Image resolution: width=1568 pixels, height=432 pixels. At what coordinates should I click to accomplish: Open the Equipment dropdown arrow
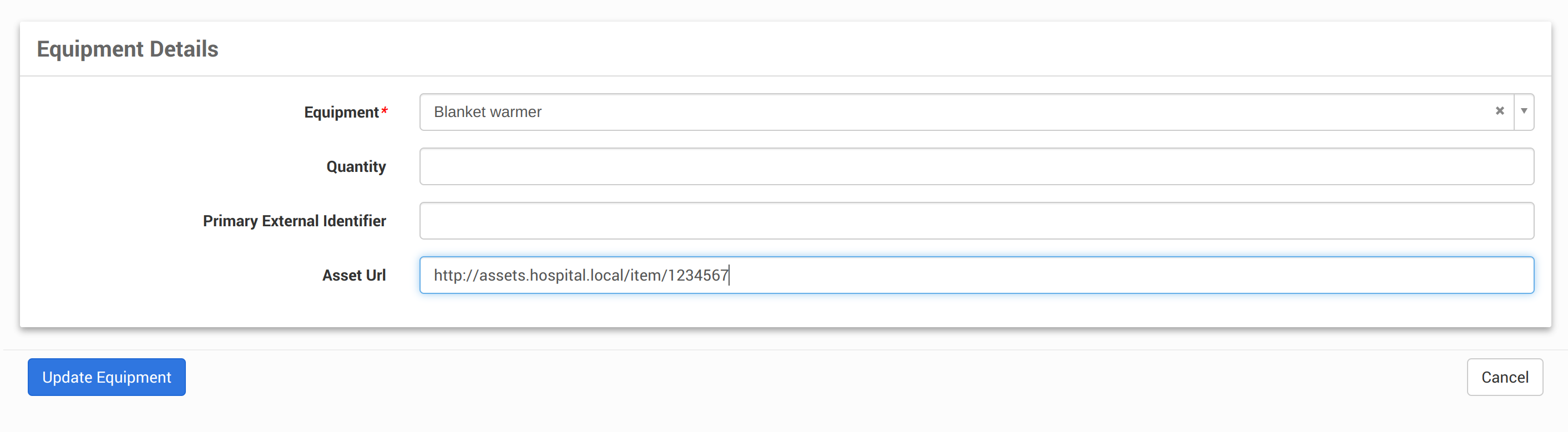pos(1524,111)
